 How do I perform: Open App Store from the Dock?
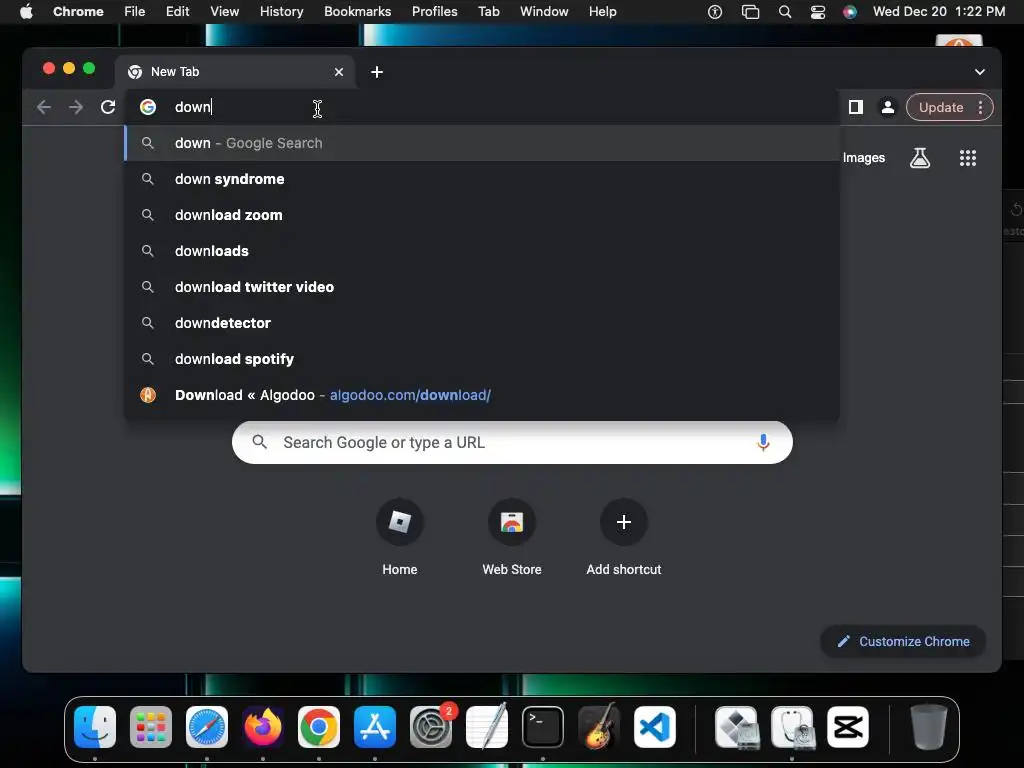coord(375,727)
